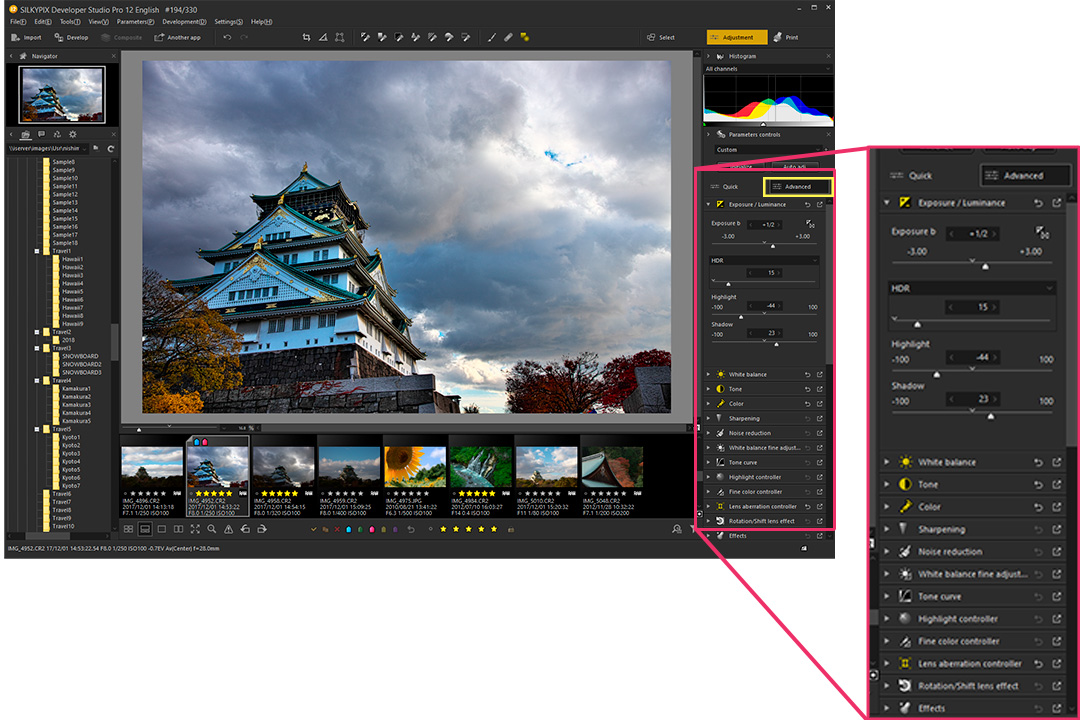Screen dimensions: 1080x720
Task: Click the magnifier icon in the bottom toolbar
Action: [211, 529]
